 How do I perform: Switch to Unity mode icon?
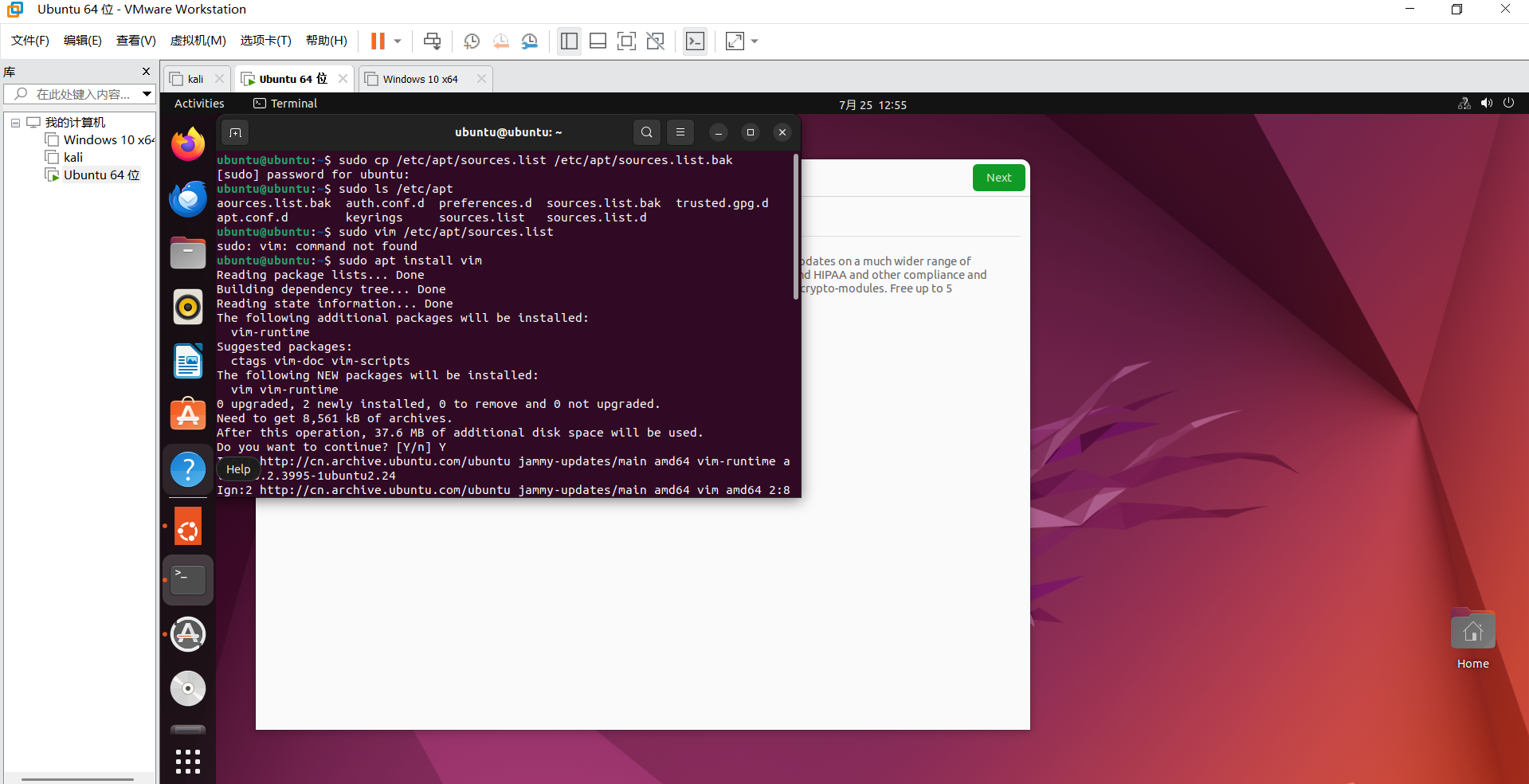656,41
